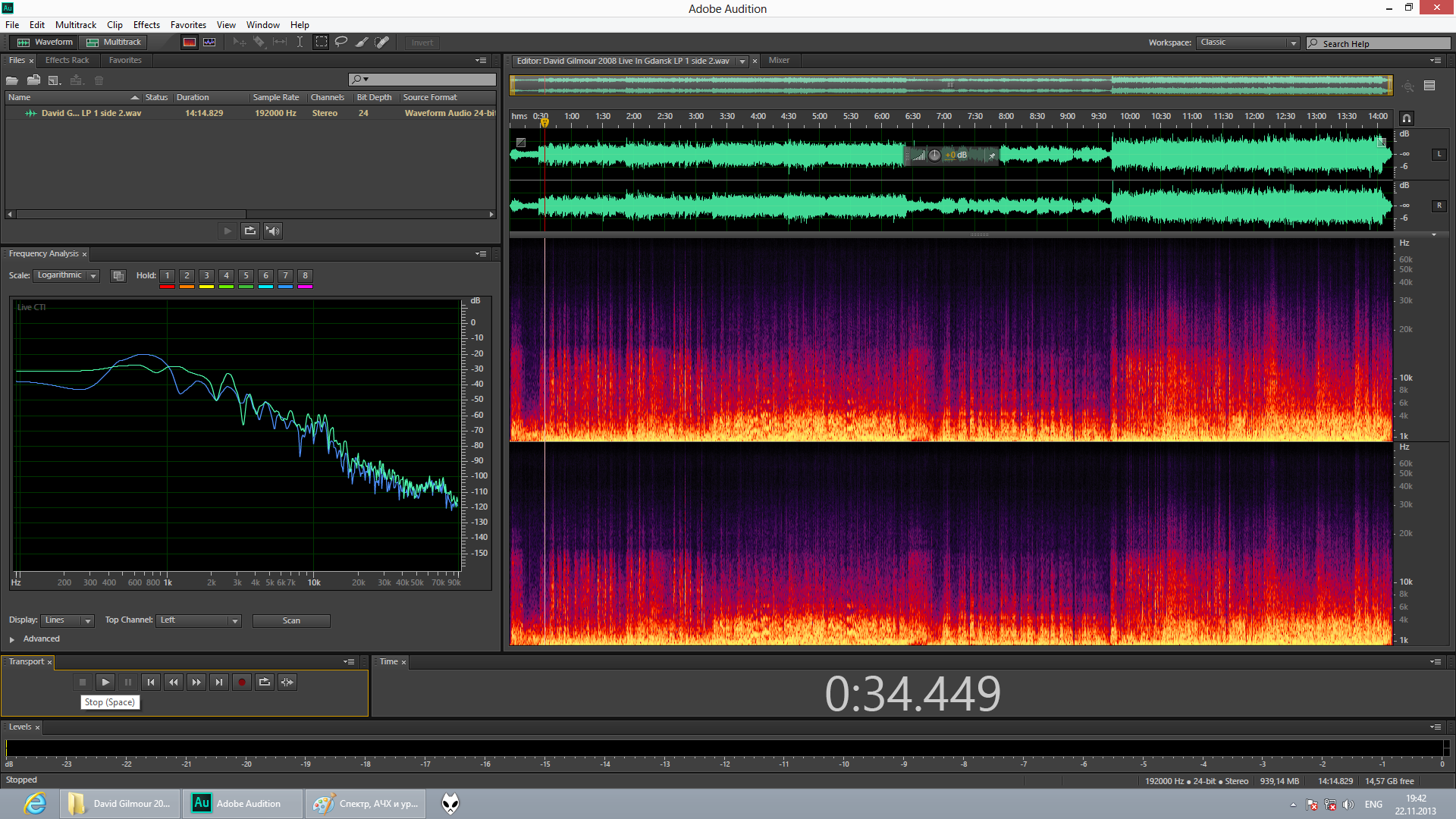The image size is (1456, 819).
Task: Select the Time Selection tool
Action: tap(300, 42)
